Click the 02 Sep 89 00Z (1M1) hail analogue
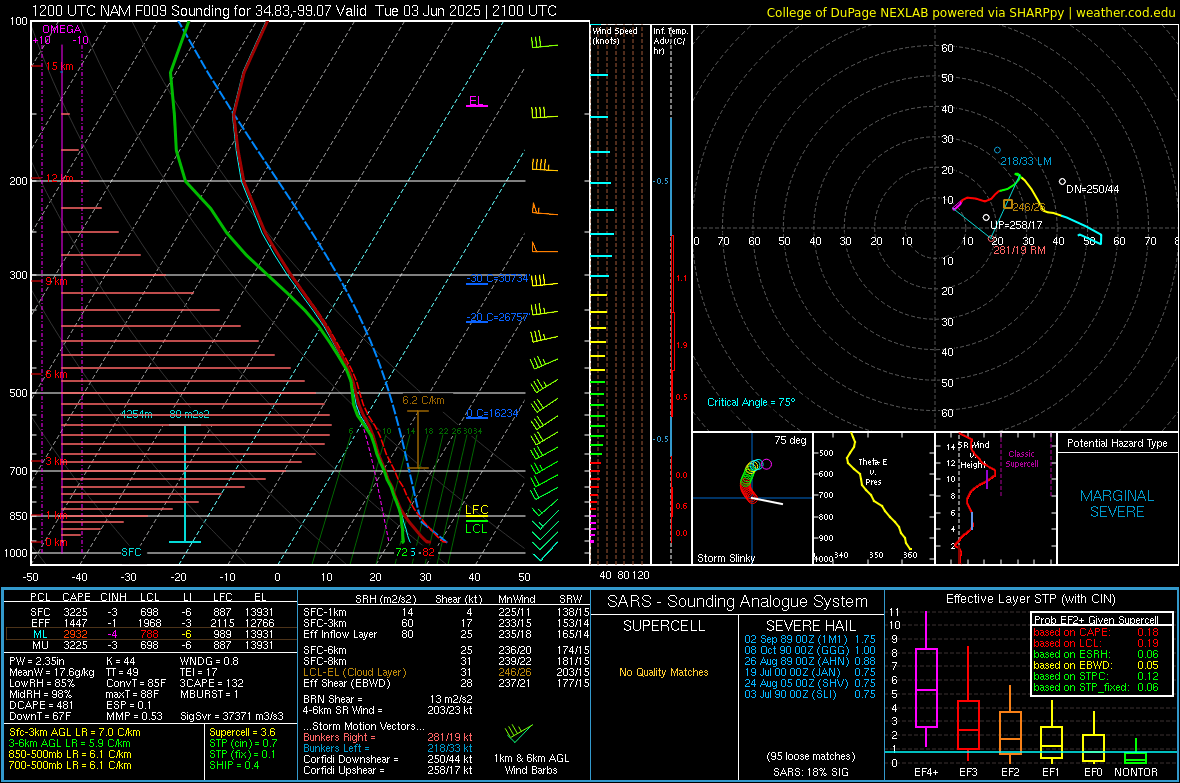1180x783 pixels. [810, 639]
